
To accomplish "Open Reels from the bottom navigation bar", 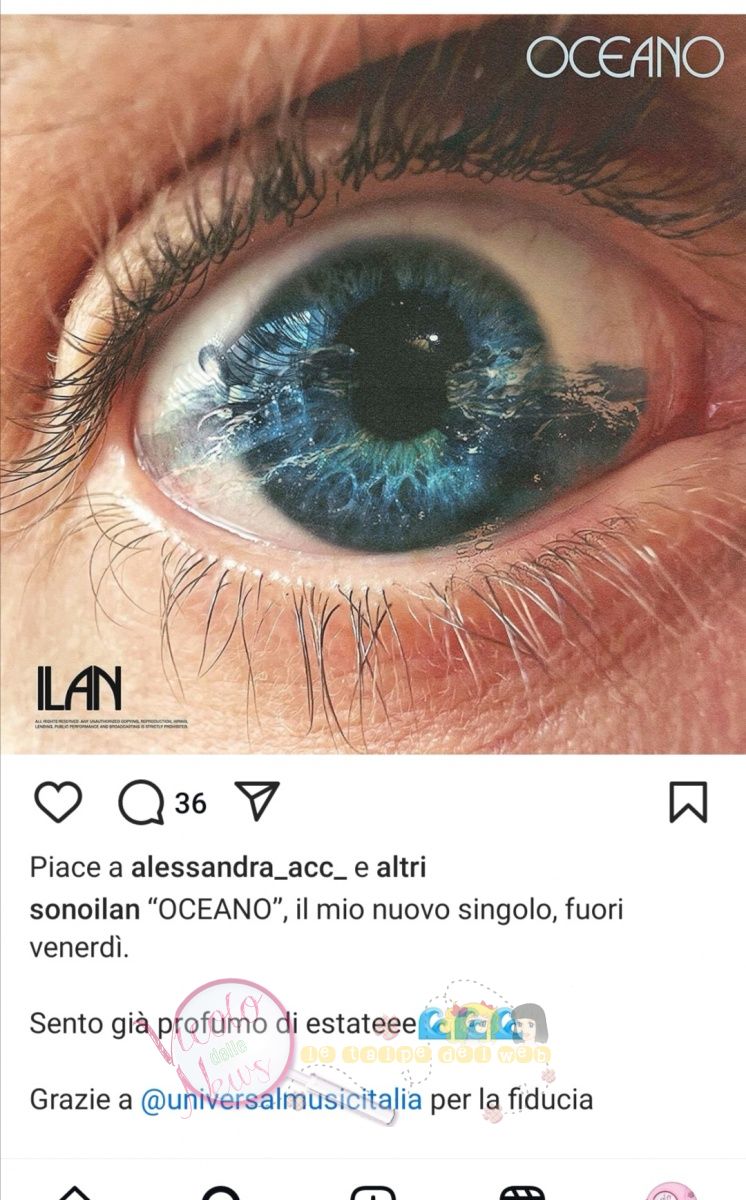I will [521, 1192].
